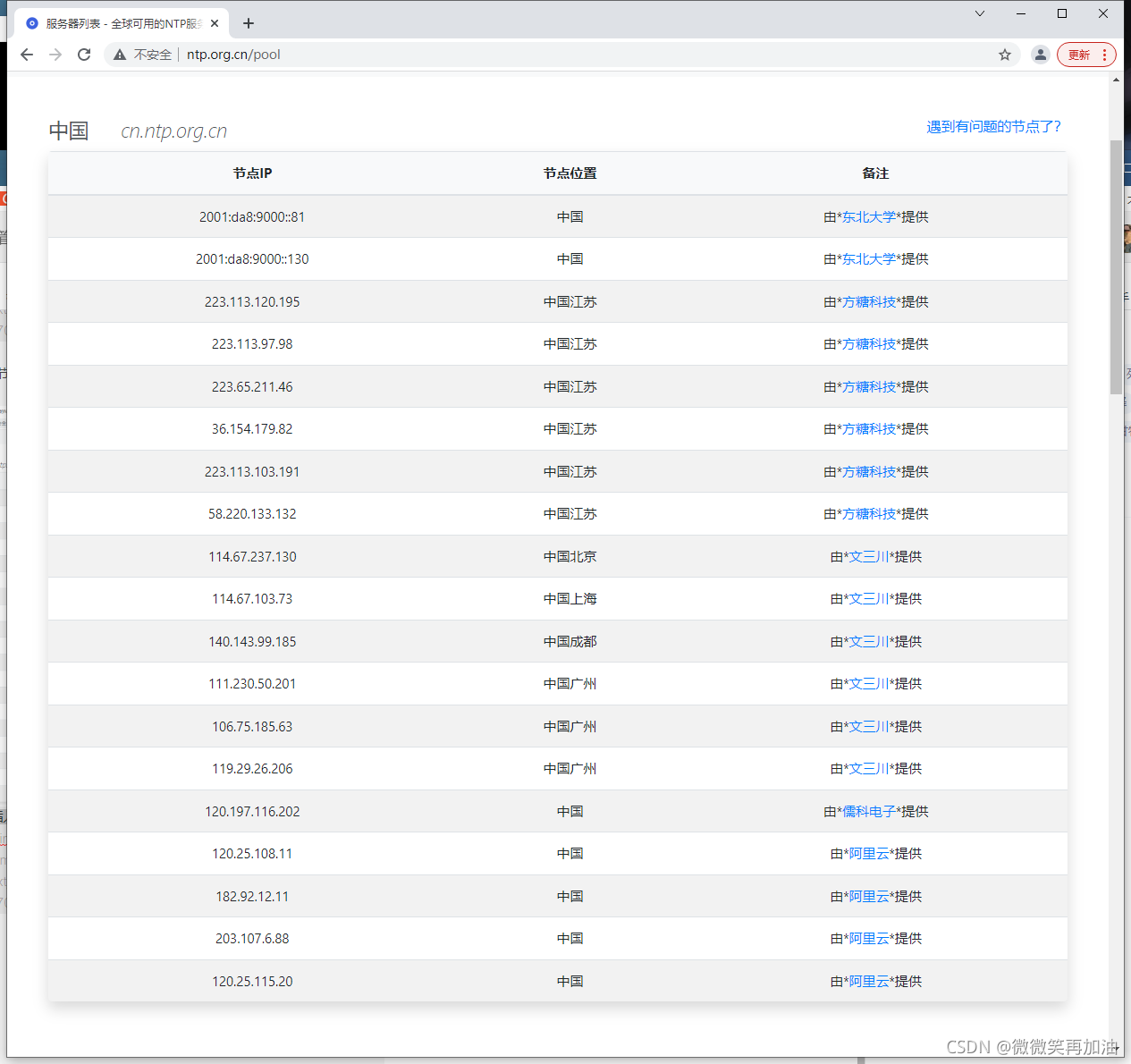1131x1064 pixels.
Task: Open 文三川 link in 106.75.185.63 row
Action: tap(869, 726)
